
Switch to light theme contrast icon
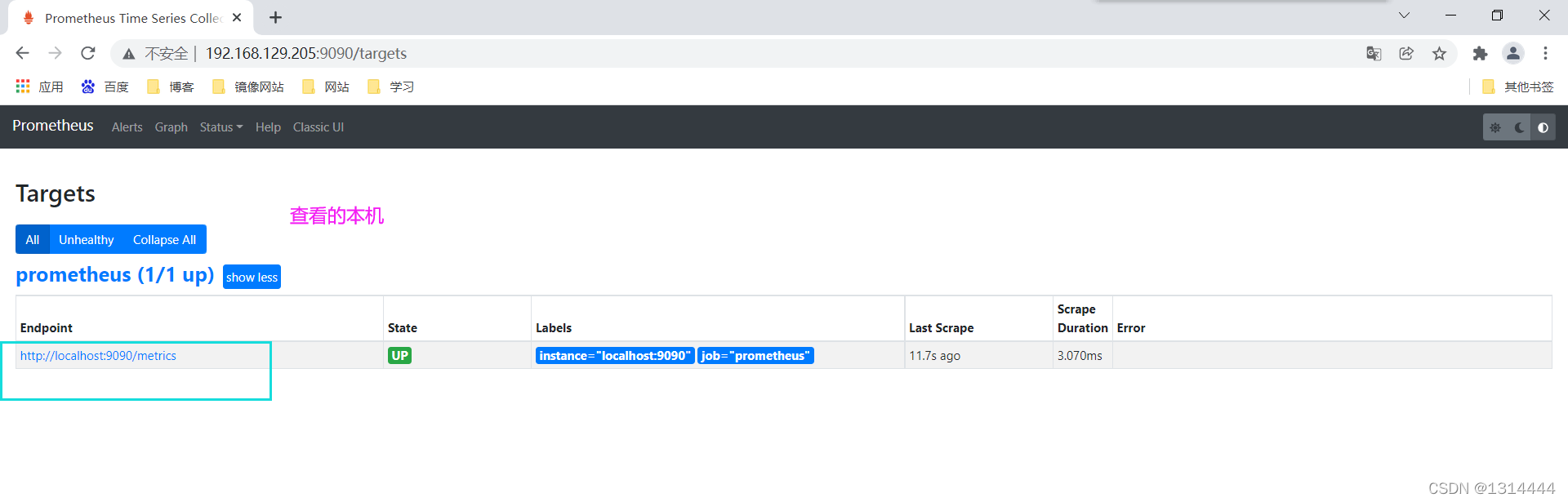pos(1543,127)
